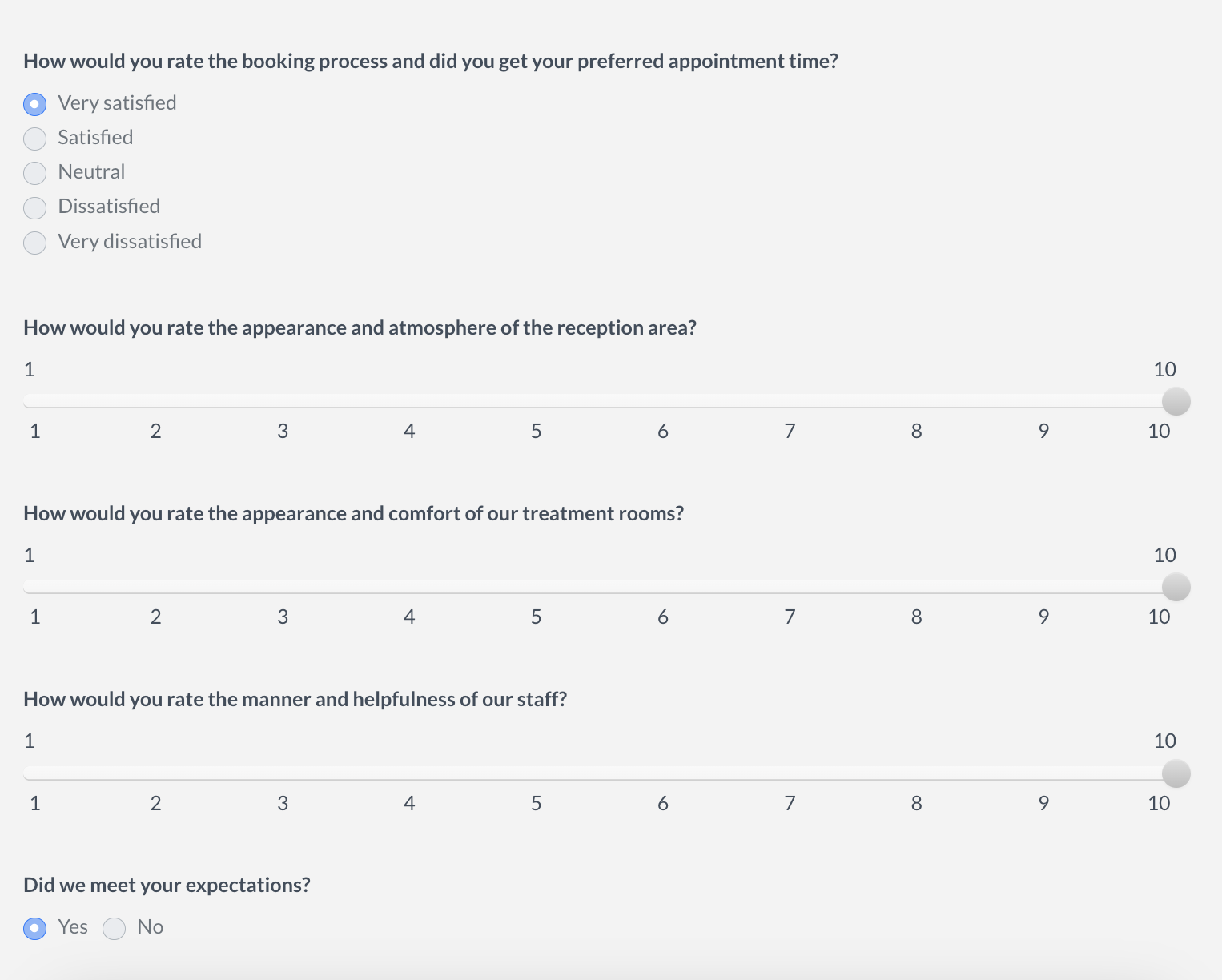This screenshot has width=1222, height=980.
Task: Click the reception area slider handle
Action: [x=1176, y=402]
